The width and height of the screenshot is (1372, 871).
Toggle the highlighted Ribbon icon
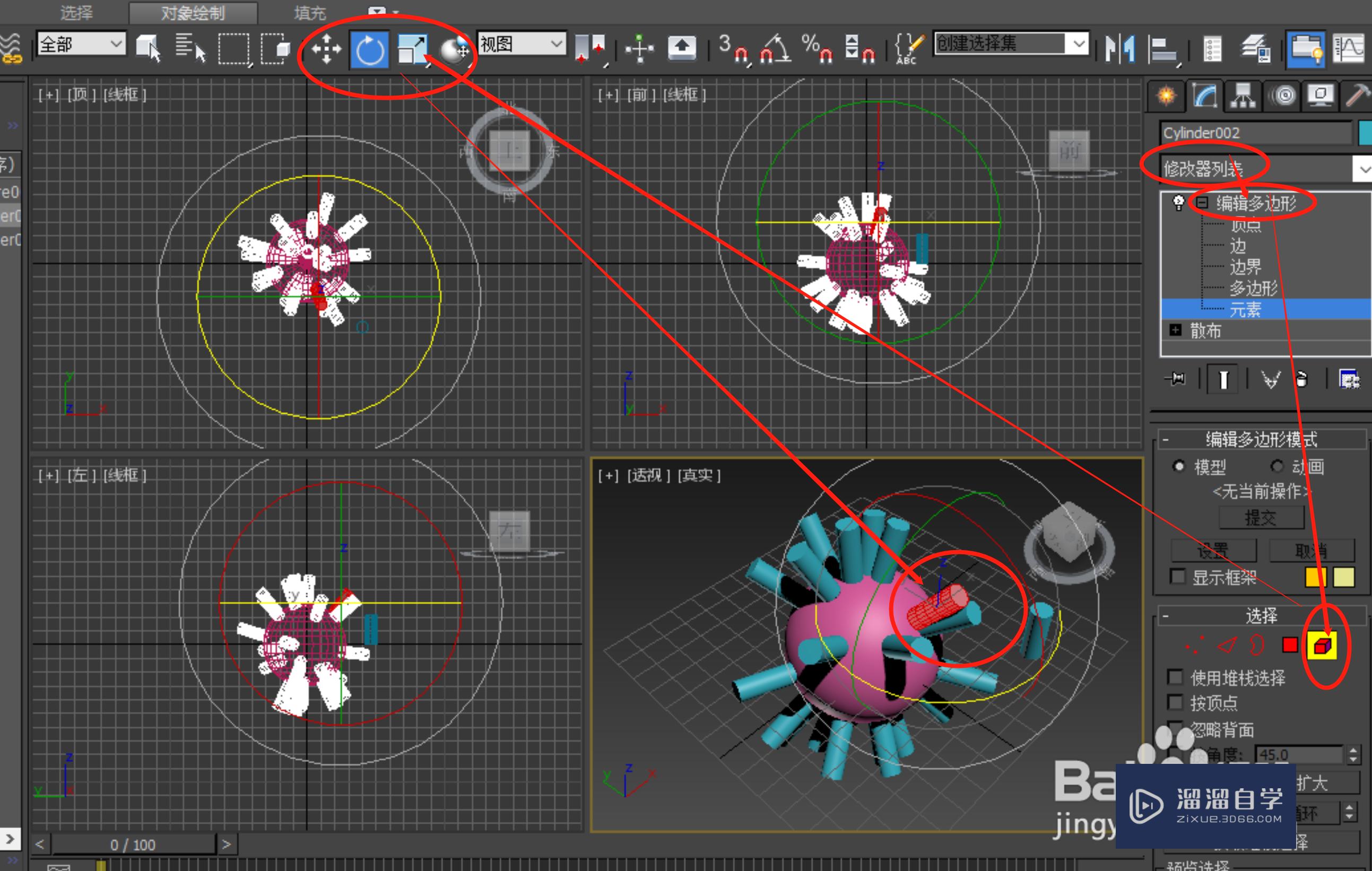[x=1306, y=49]
